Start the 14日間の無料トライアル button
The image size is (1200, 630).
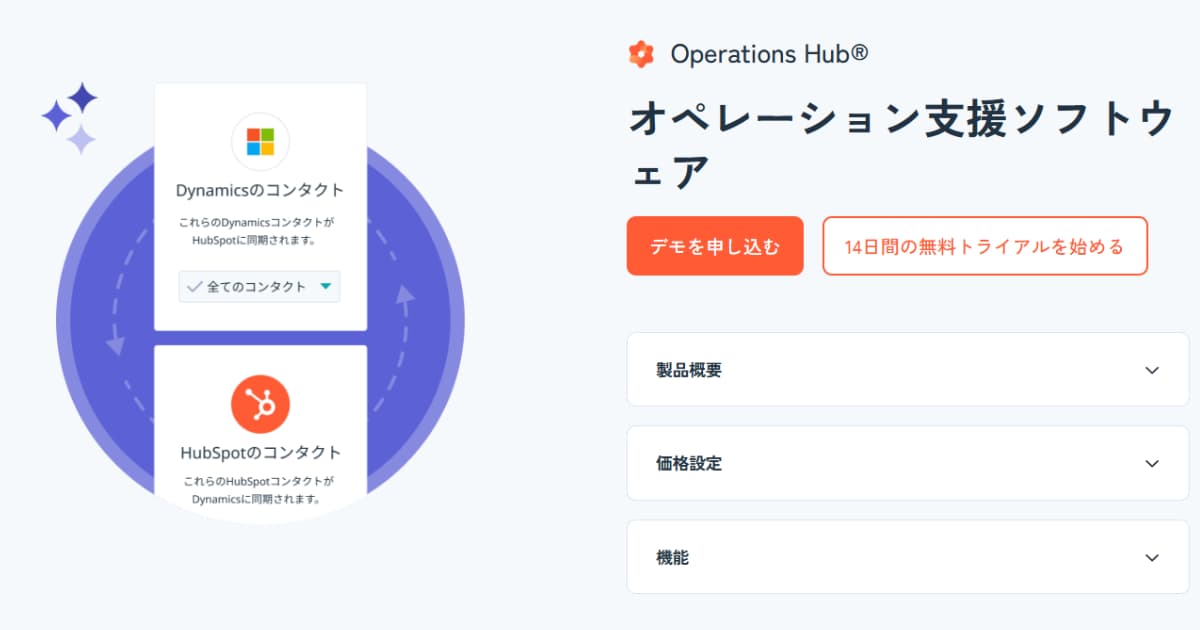click(x=985, y=246)
